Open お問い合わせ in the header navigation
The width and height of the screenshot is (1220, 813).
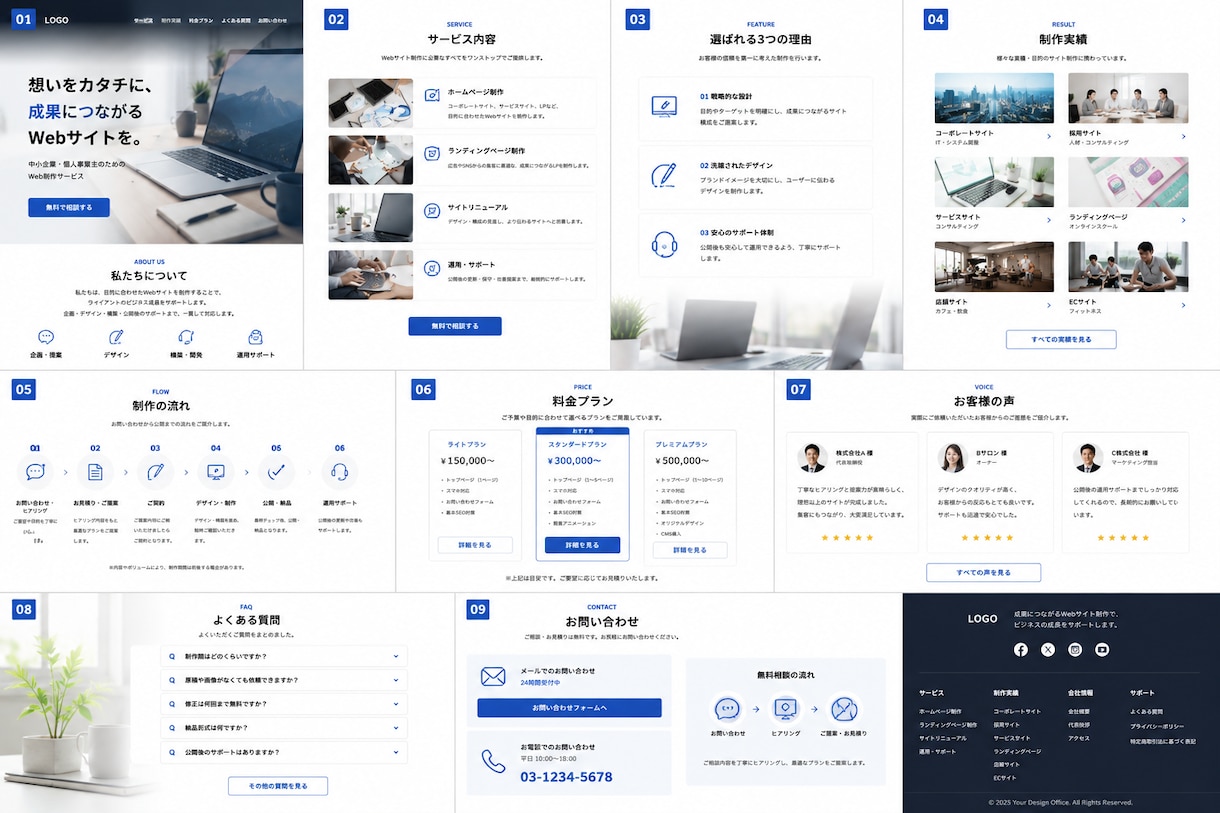(272, 20)
